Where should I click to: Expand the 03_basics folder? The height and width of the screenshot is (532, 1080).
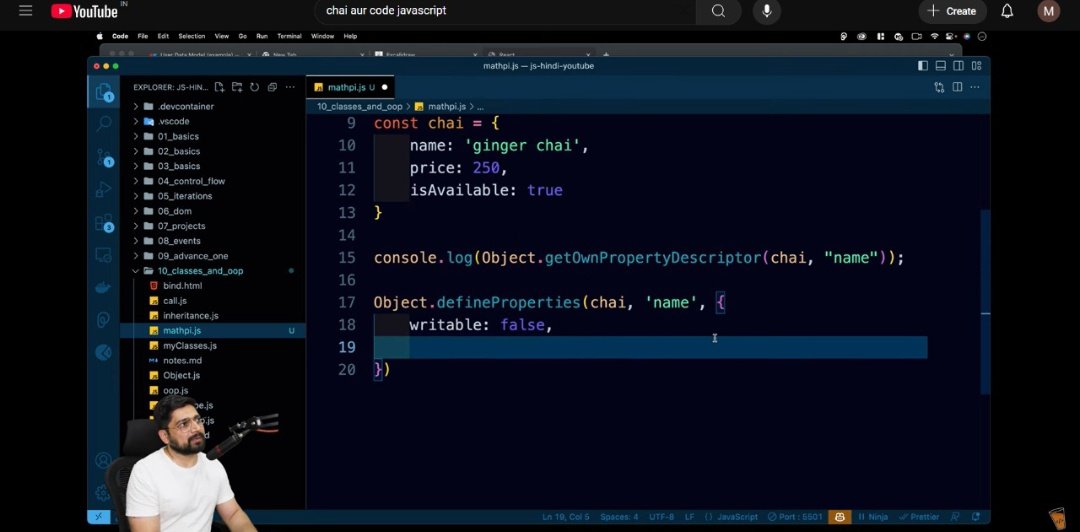(212, 166)
